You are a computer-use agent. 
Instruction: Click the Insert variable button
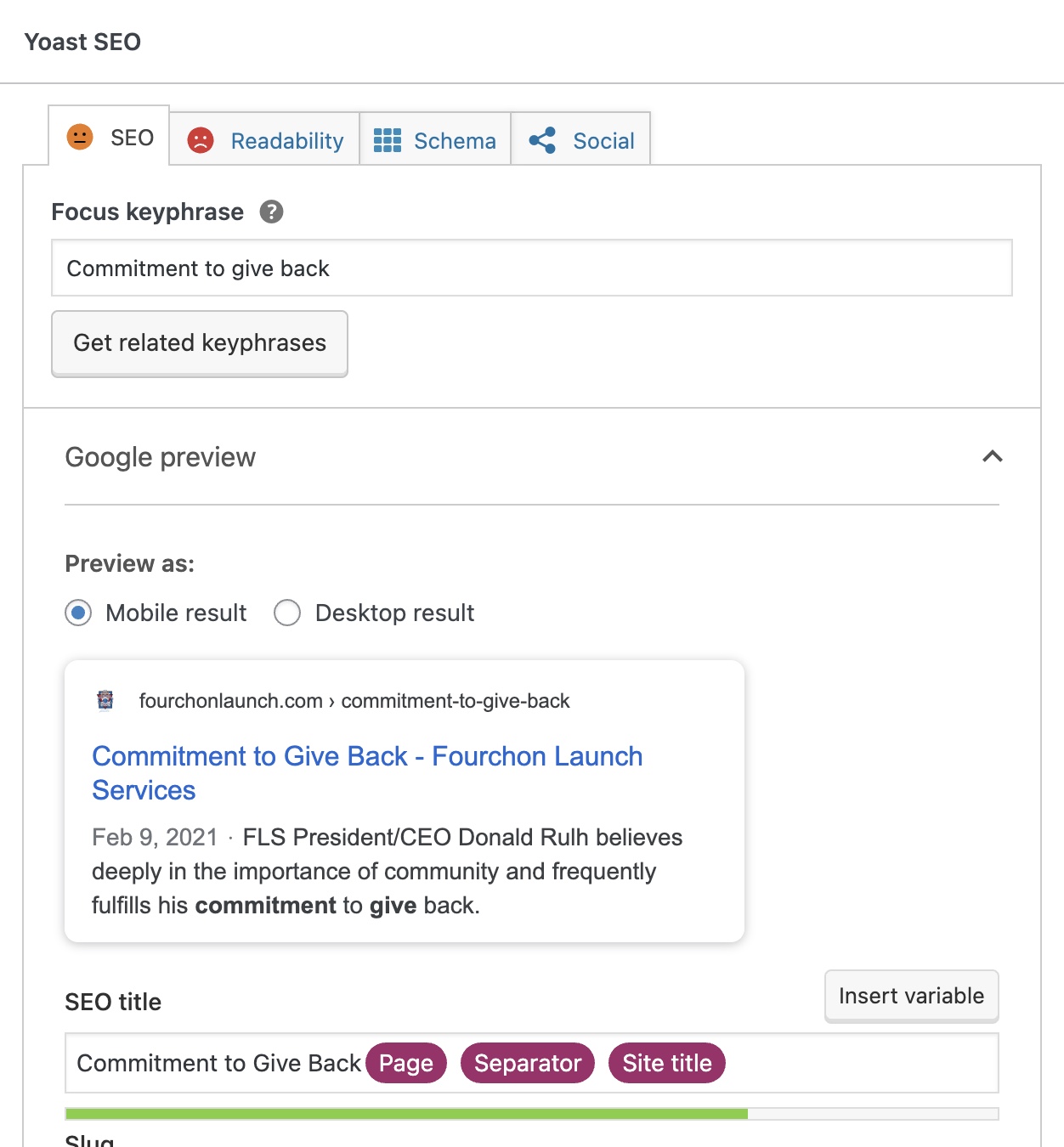[x=911, y=996]
